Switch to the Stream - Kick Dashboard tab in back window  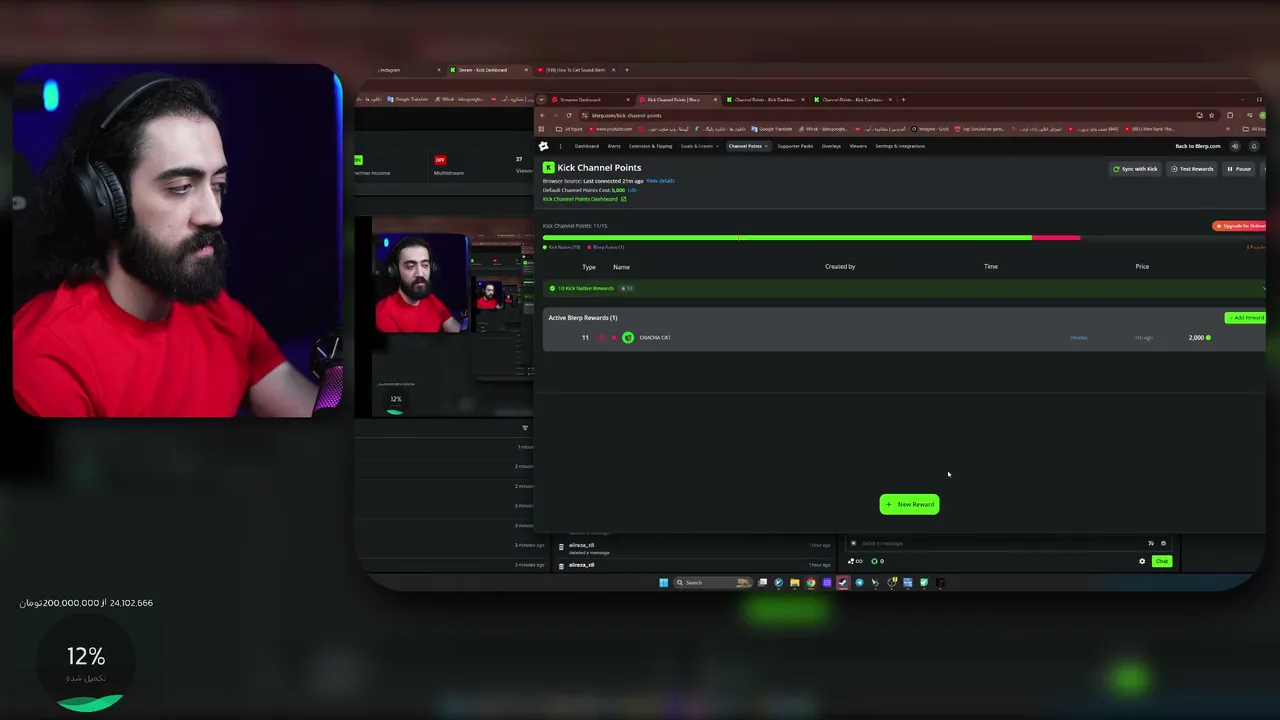pos(487,70)
